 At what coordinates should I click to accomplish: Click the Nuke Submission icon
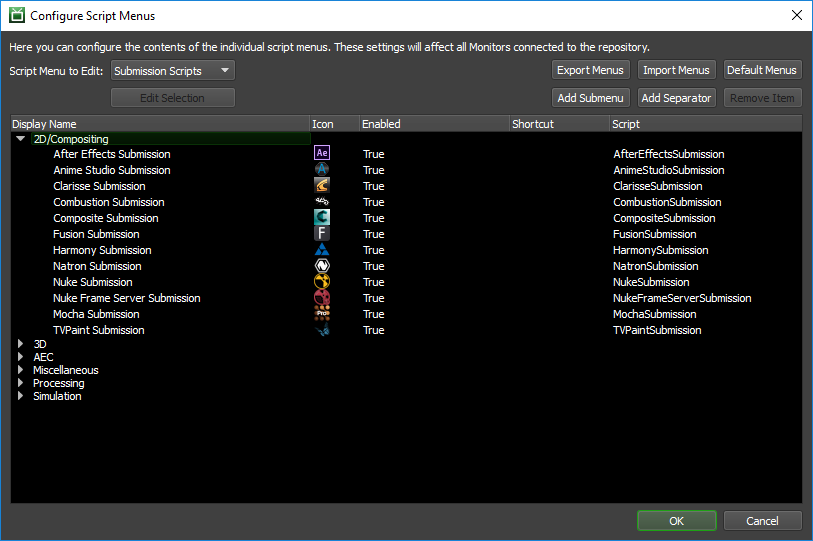(x=322, y=282)
